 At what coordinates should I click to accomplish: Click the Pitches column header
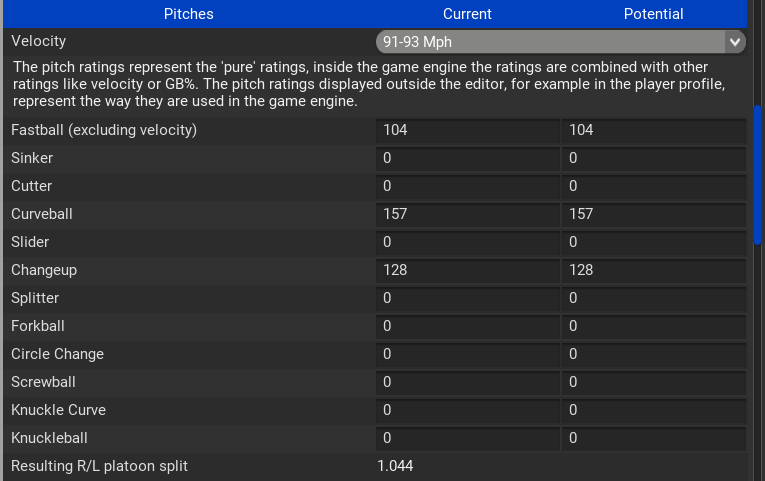(188, 14)
